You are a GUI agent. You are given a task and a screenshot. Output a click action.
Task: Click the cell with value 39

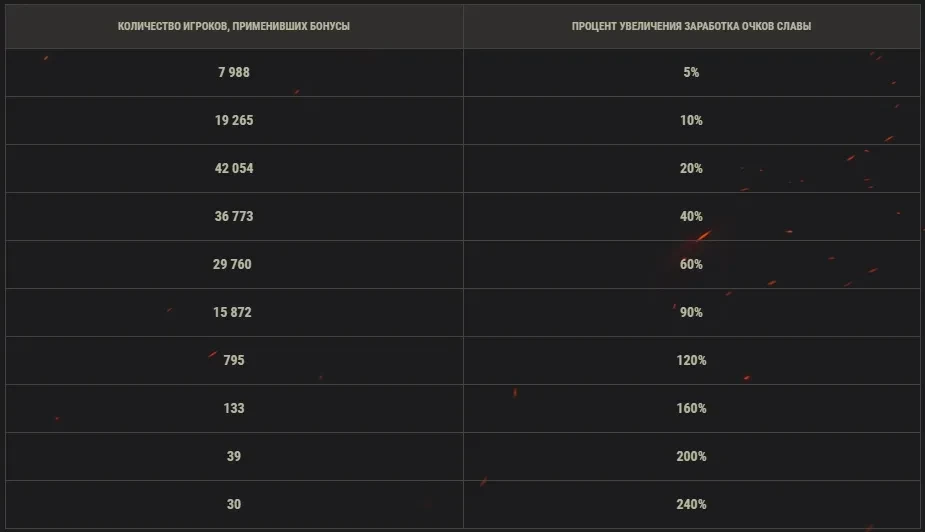tap(234, 457)
